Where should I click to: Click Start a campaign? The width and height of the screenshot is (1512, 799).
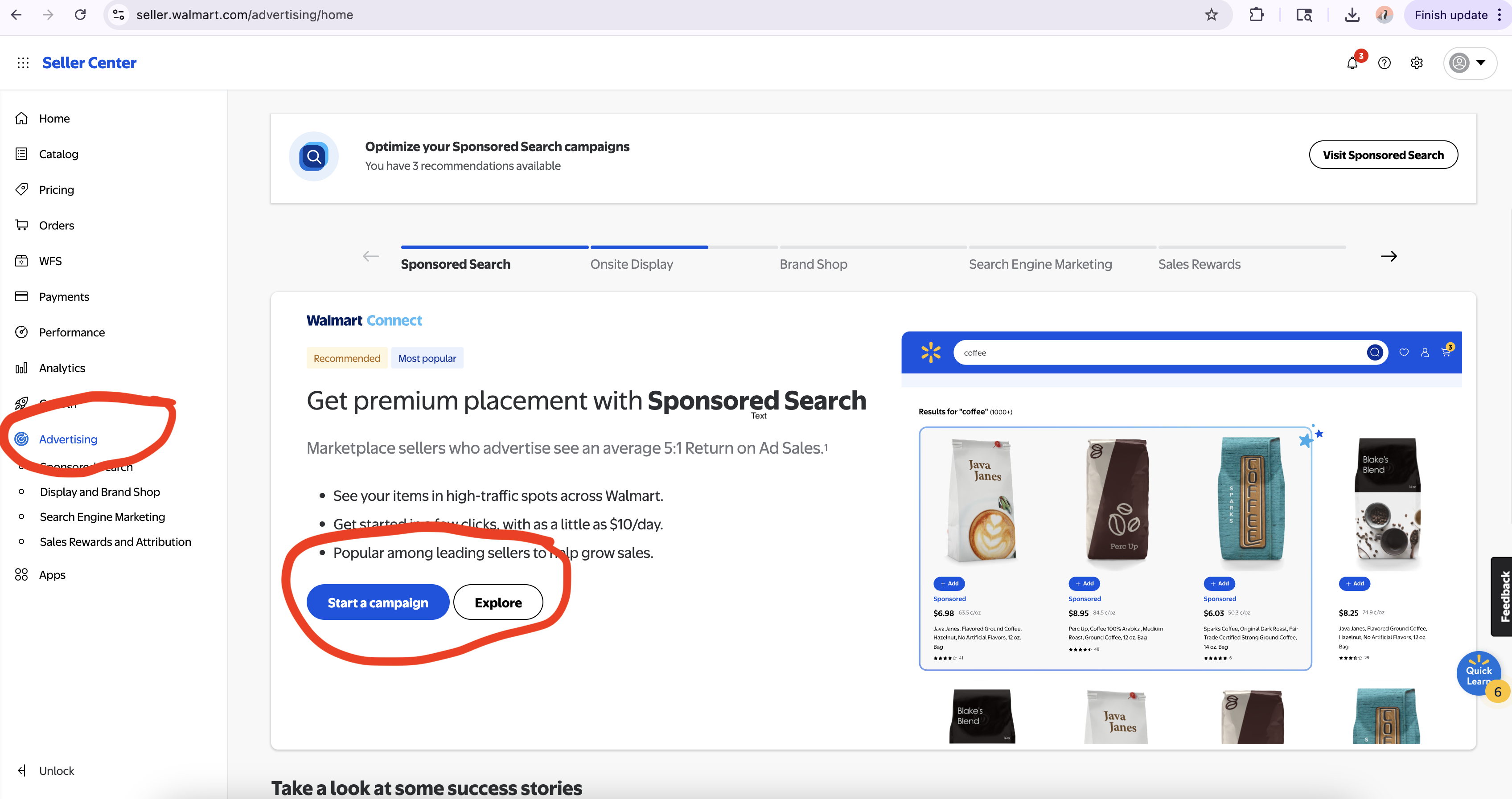coord(378,602)
